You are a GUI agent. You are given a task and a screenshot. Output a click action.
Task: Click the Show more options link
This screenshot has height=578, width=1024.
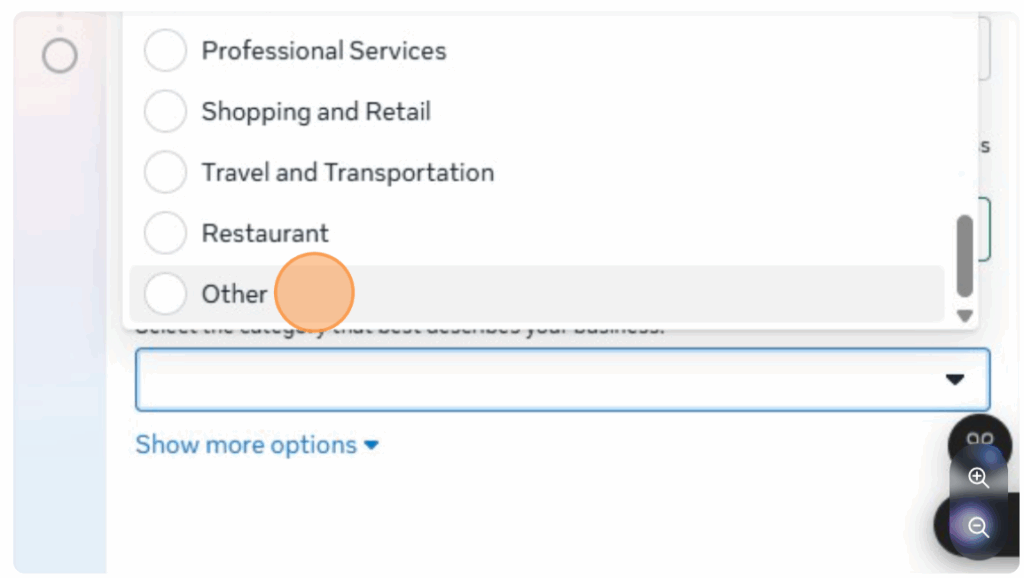tap(246, 445)
